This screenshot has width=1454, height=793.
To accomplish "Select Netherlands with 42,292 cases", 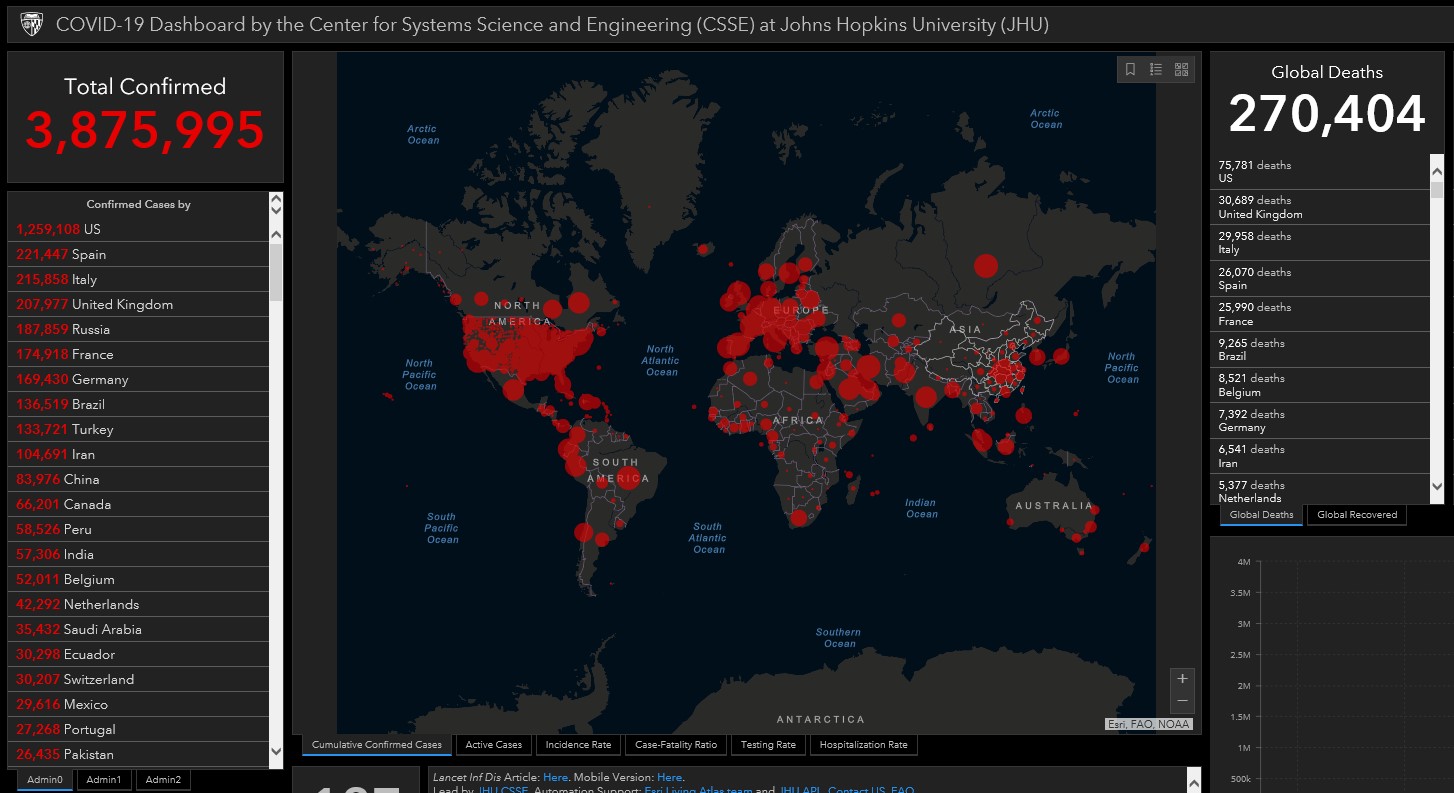I will coord(138,604).
